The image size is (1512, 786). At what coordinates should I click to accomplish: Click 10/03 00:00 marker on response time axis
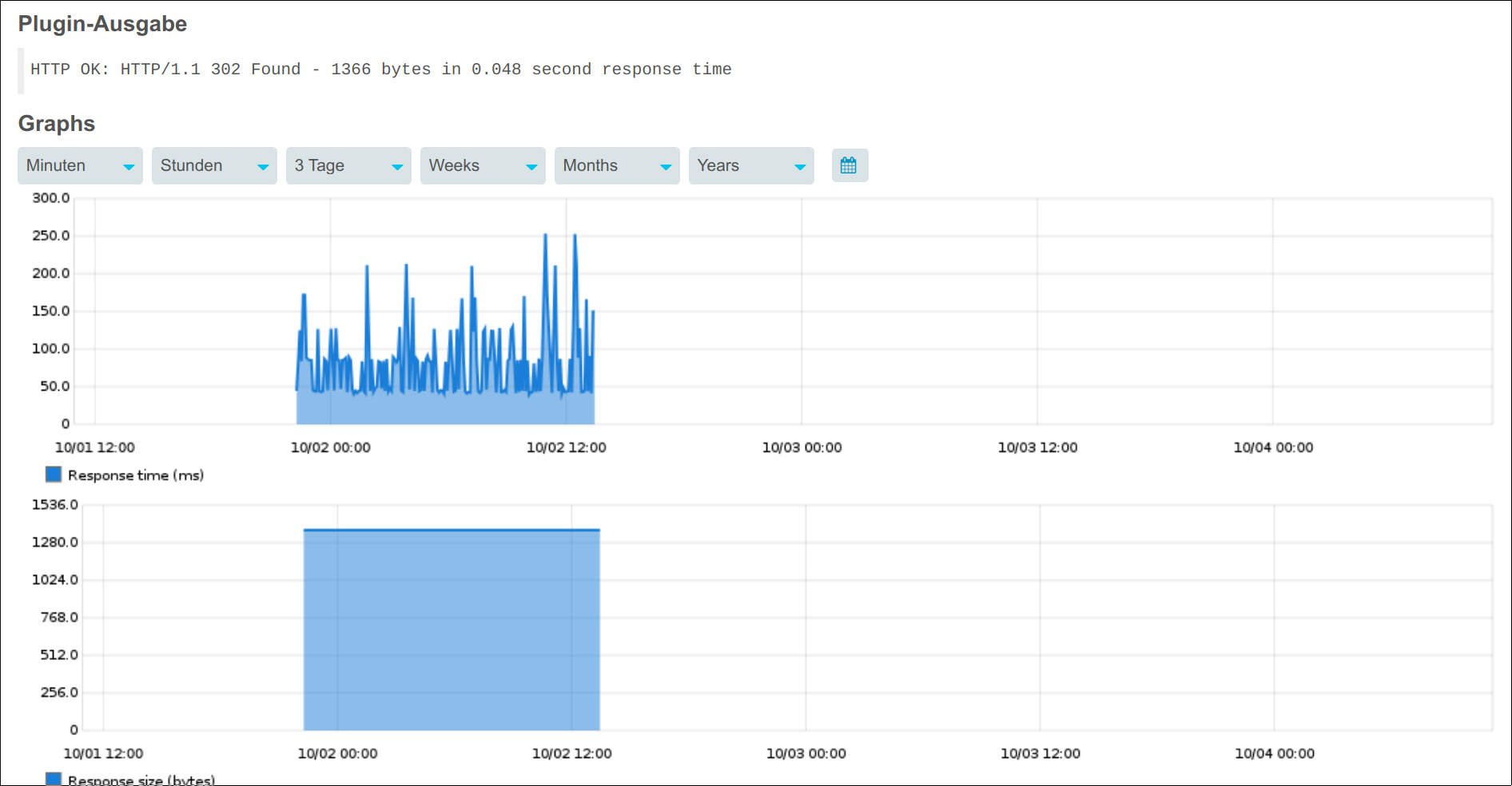click(x=802, y=447)
